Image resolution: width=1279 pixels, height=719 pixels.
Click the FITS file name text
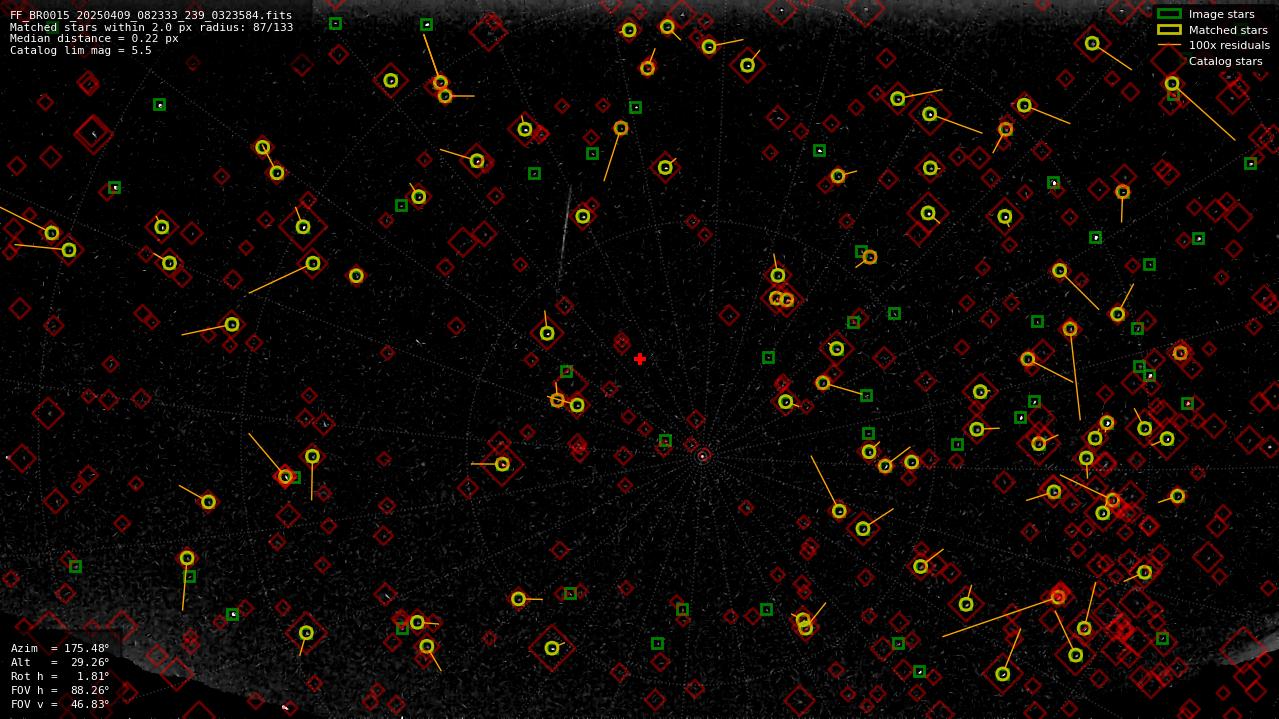tap(151, 15)
